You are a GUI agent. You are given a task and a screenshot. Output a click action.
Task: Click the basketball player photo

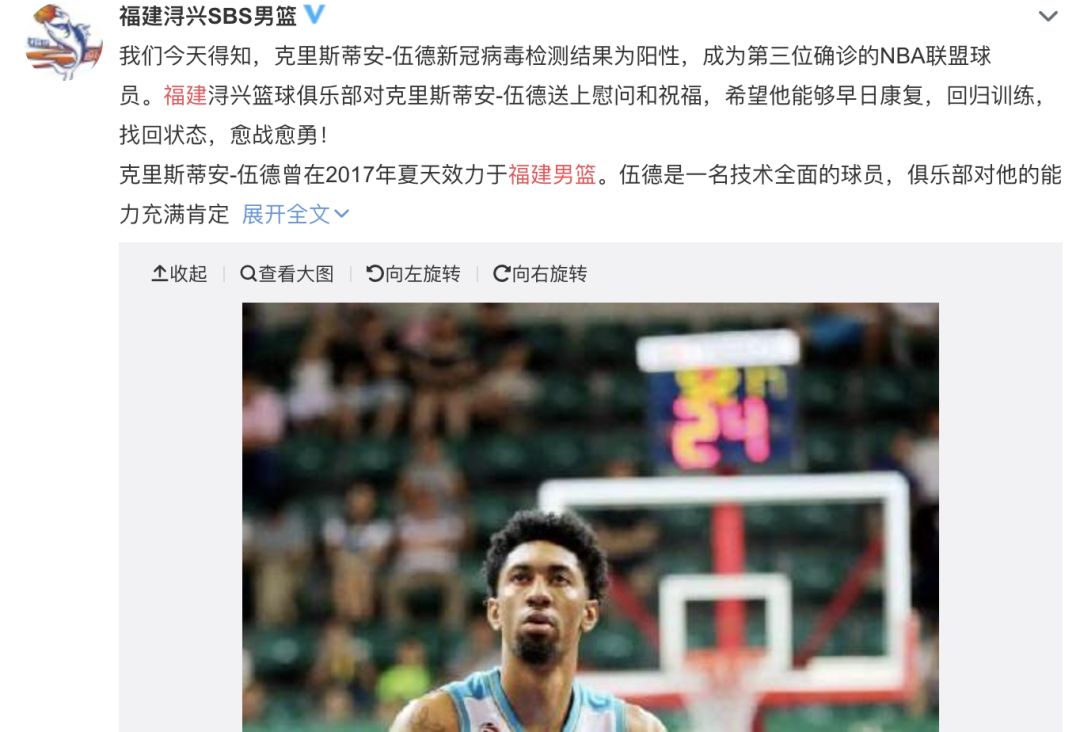590,517
